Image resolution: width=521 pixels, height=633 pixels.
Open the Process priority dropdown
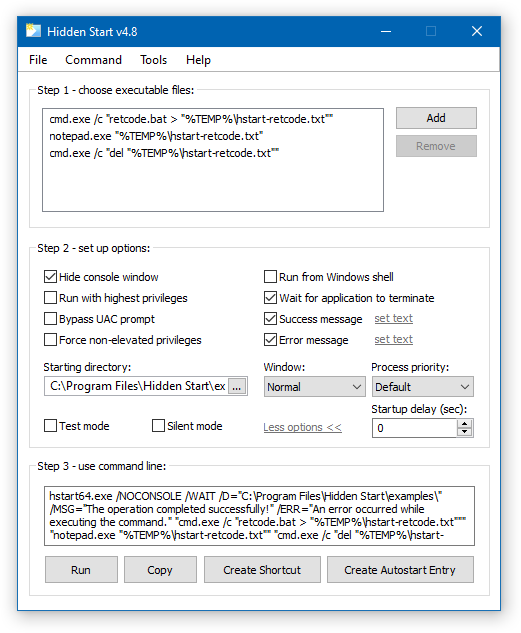pos(423,387)
